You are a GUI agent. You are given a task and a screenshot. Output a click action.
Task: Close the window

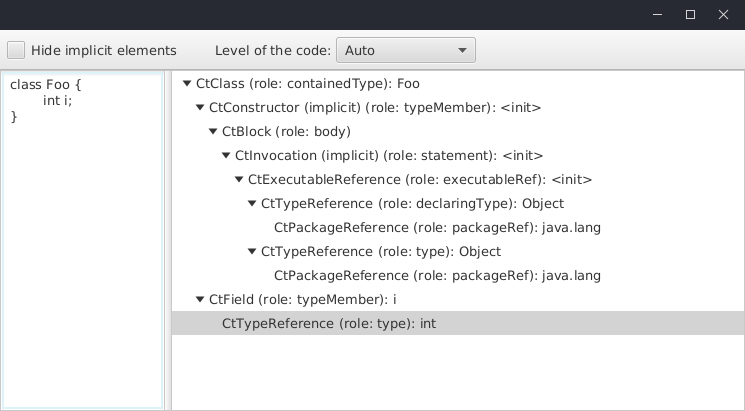point(723,15)
